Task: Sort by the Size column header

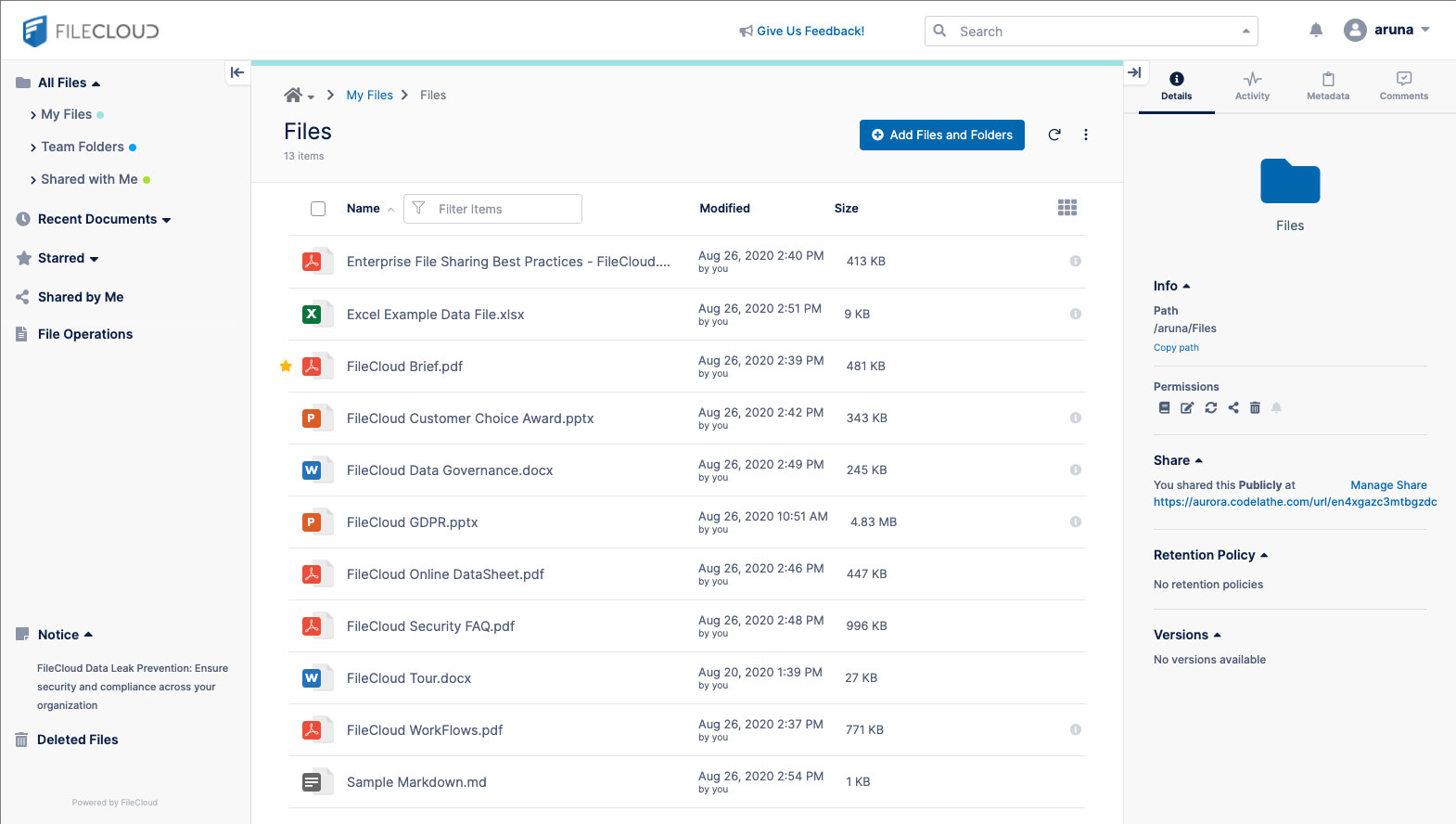Action: click(x=847, y=209)
